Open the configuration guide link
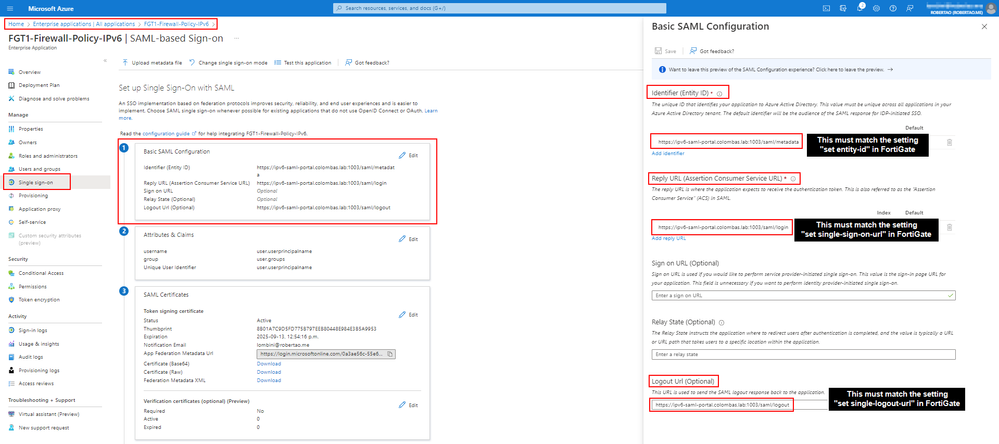This screenshot has width=999, height=444. click(x=169, y=133)
